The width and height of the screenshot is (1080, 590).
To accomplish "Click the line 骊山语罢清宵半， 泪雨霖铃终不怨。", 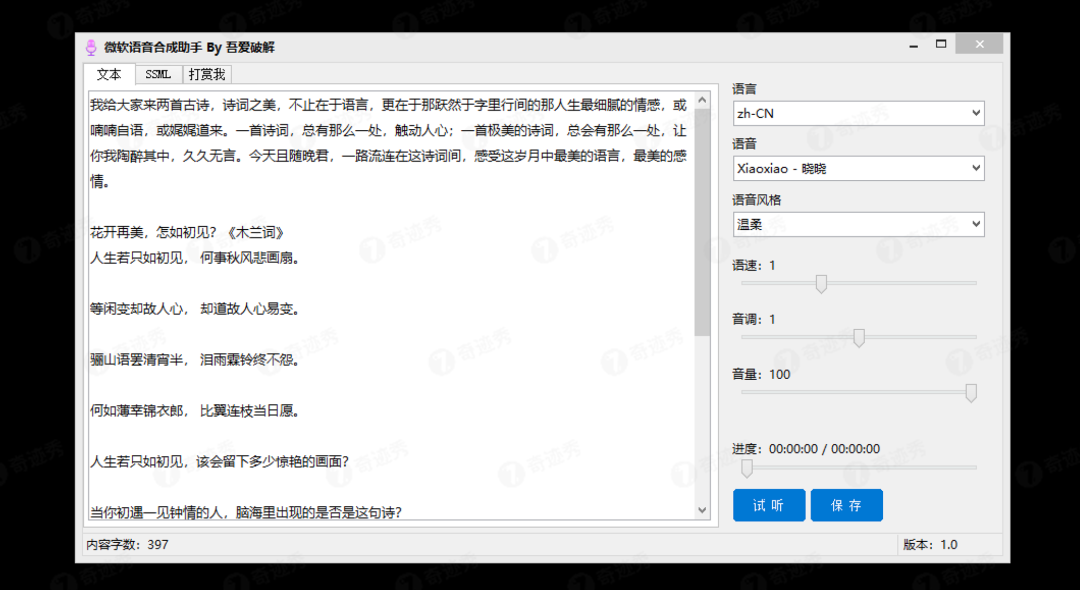I will click(x=195, y=360).
